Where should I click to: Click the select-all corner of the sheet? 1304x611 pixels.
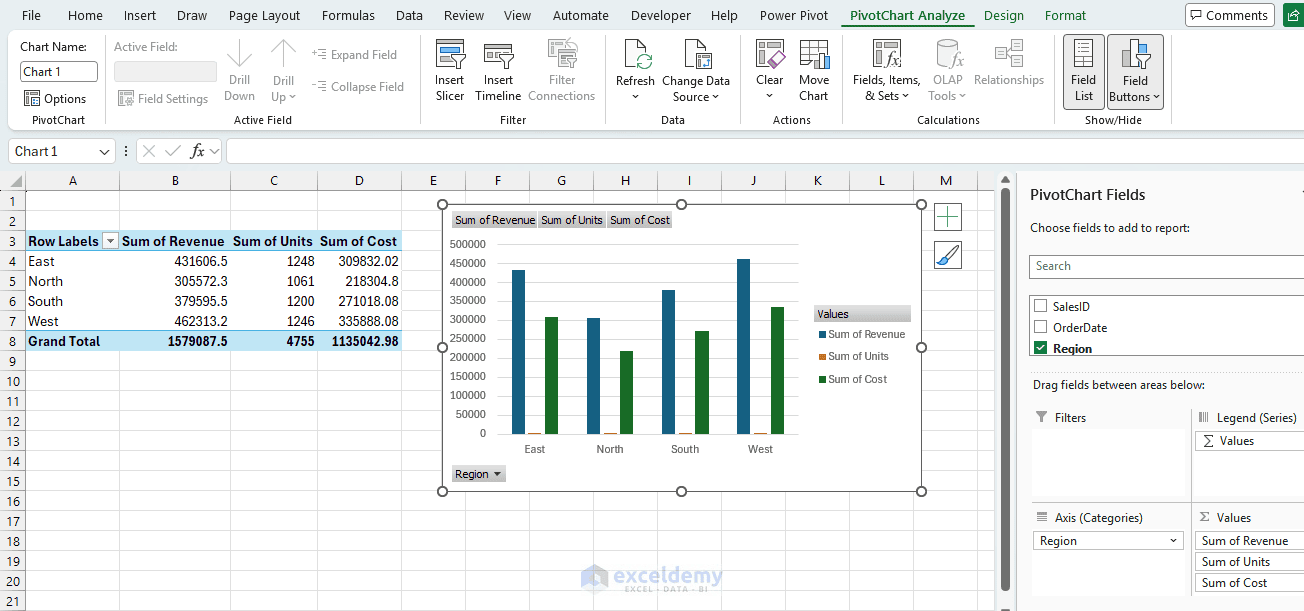point(12,181)
